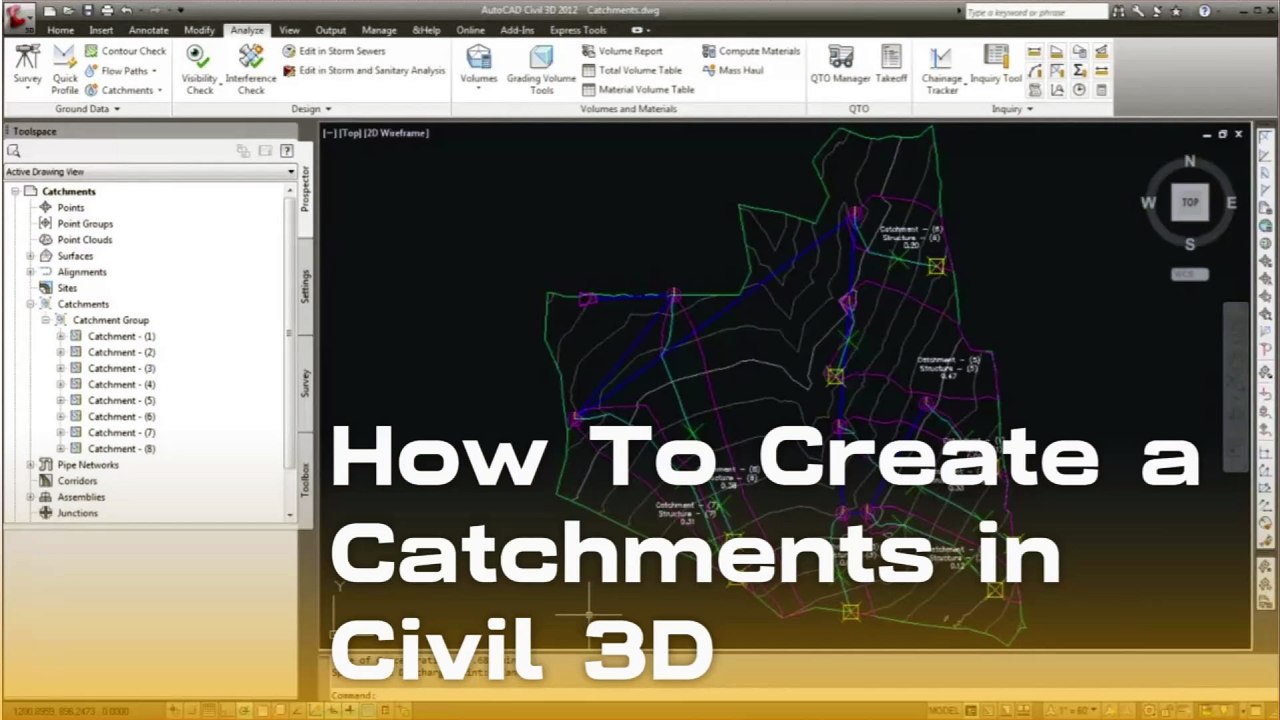
Task: Run Contour Check
Action: 125,51
